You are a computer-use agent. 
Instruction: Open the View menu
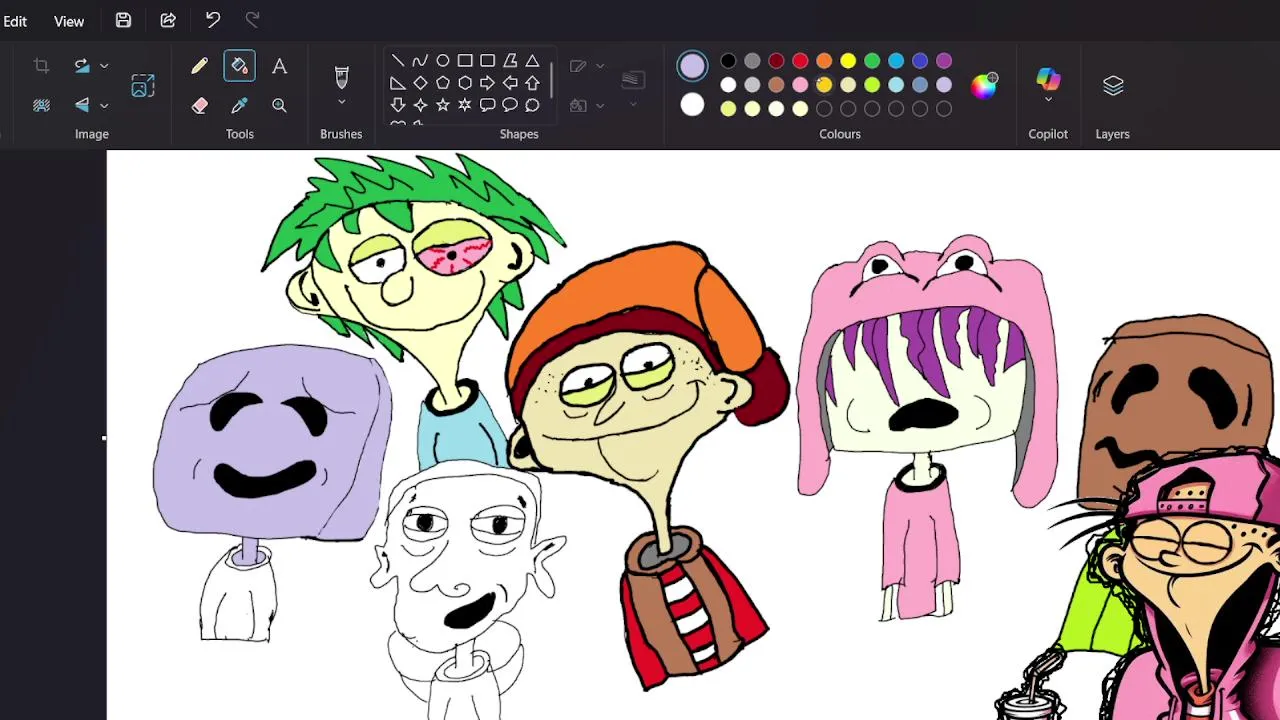(69, 21)
